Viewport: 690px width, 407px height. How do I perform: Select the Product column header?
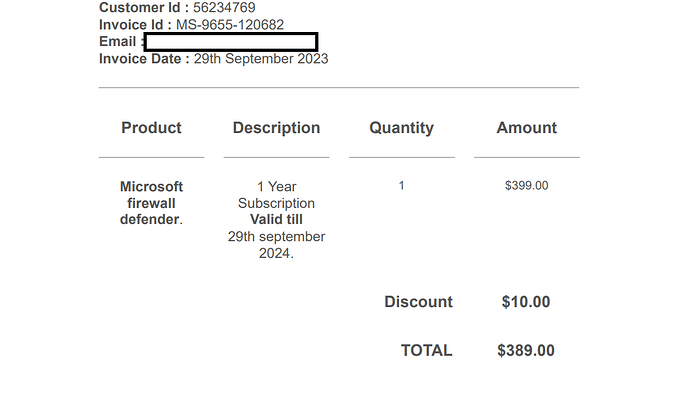click(151, 128)
